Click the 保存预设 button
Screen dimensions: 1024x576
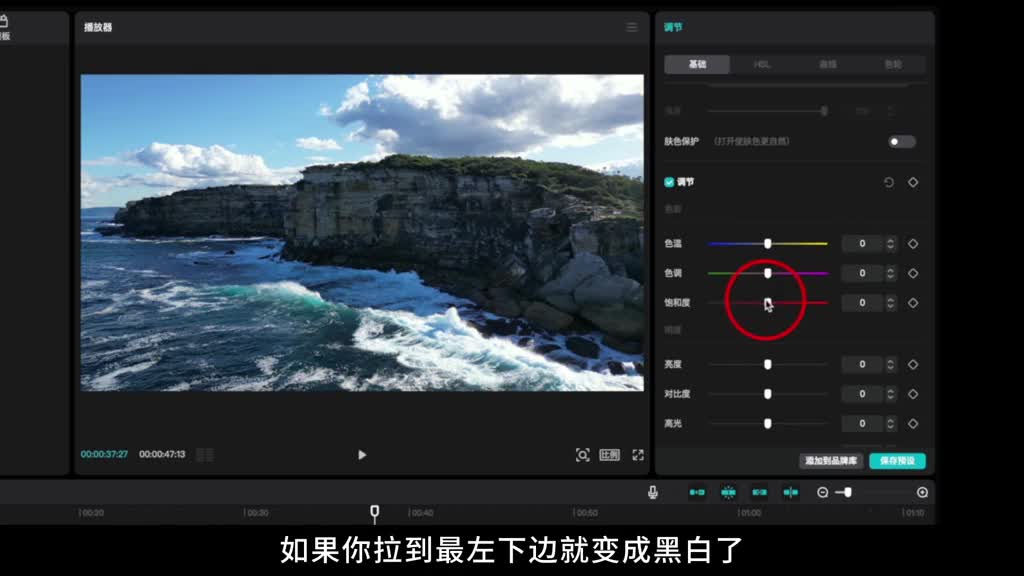pyautogui.click(x=897, y=461)
